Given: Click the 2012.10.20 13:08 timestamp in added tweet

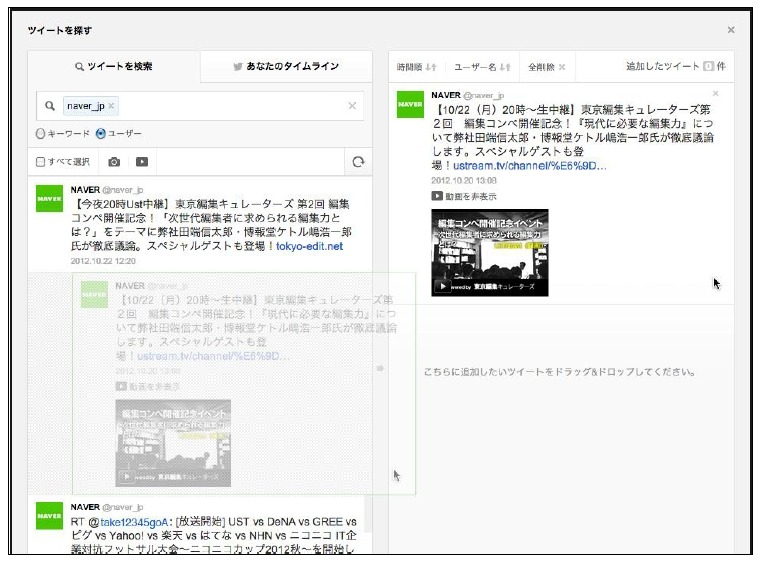Looking at the screenshot, I should (x=464, y=181).
